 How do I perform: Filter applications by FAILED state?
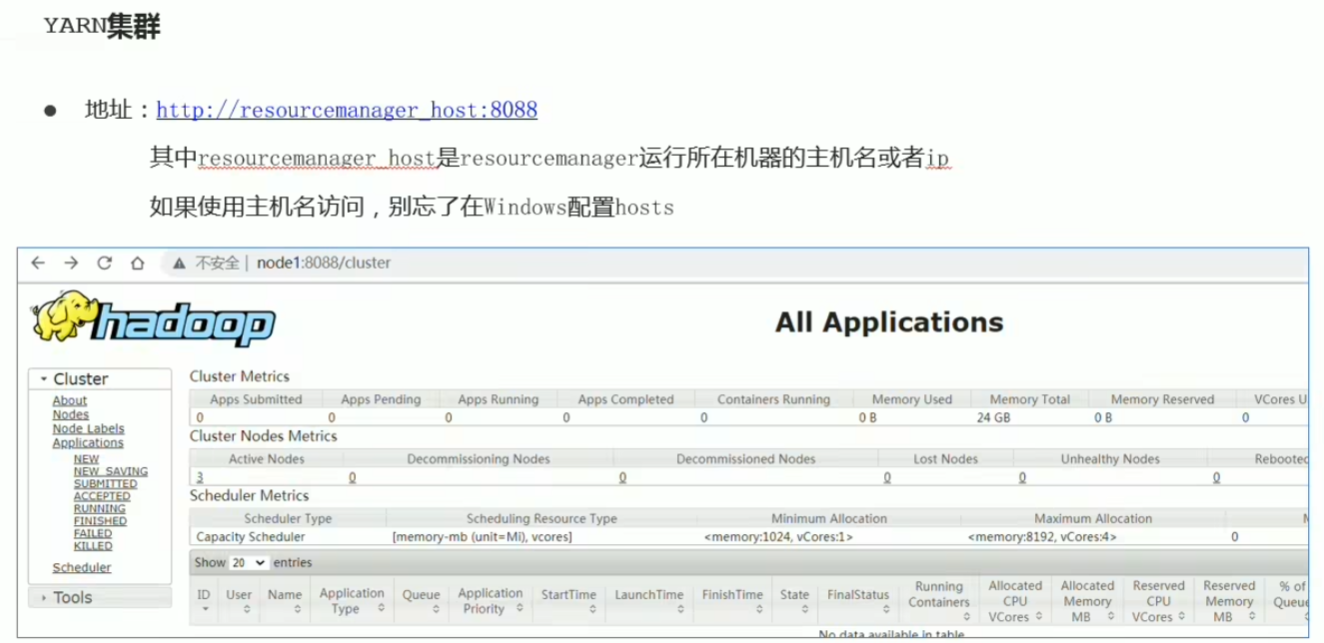tap(93, 534)
